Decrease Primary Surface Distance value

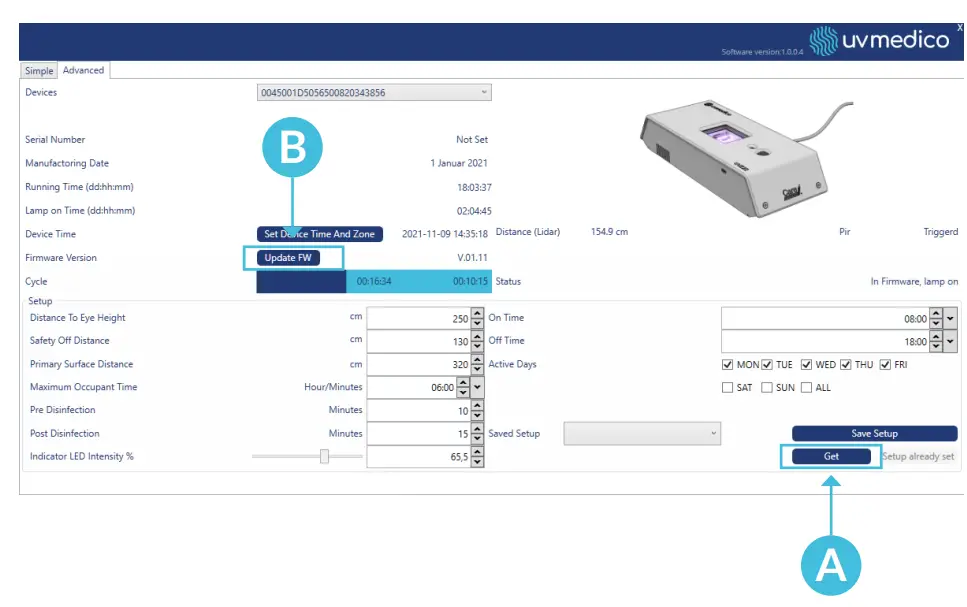point(477,370)
